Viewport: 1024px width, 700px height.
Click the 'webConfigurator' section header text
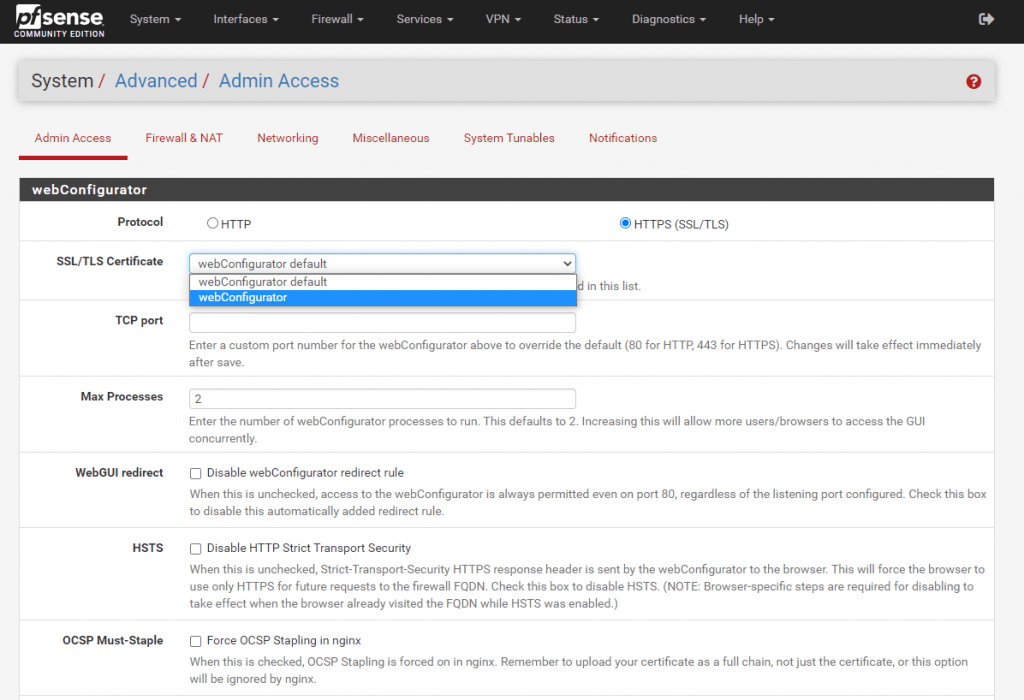point(89,190)
